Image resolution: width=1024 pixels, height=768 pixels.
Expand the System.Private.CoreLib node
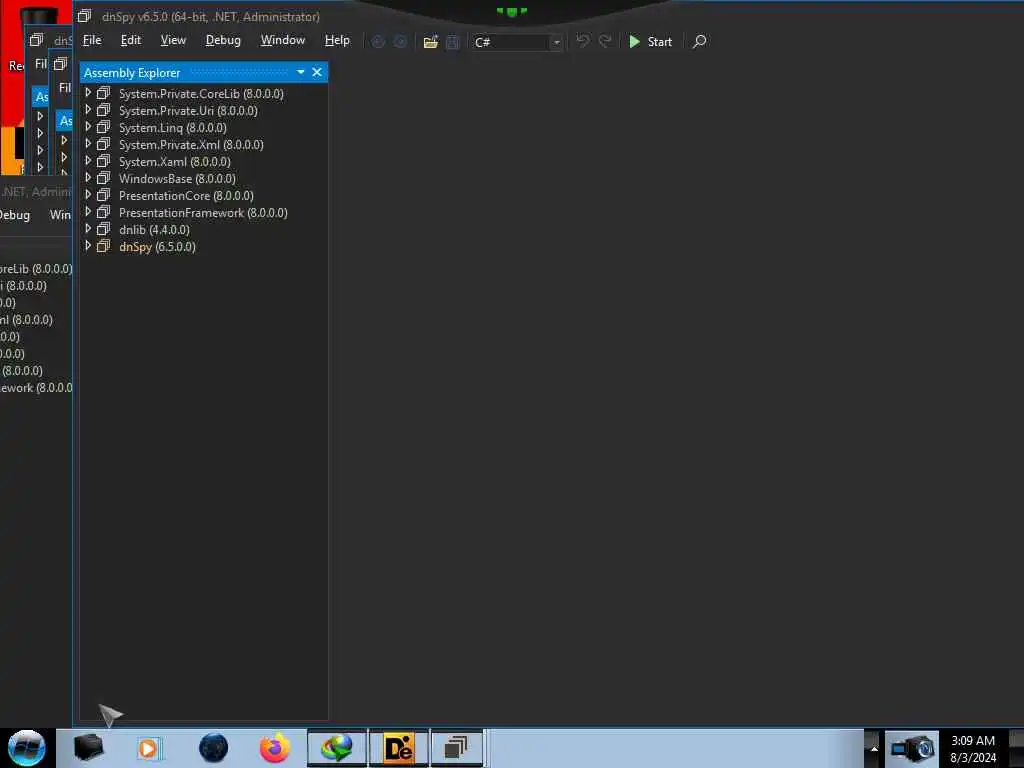pyautogui.click(x=88, y=93)
